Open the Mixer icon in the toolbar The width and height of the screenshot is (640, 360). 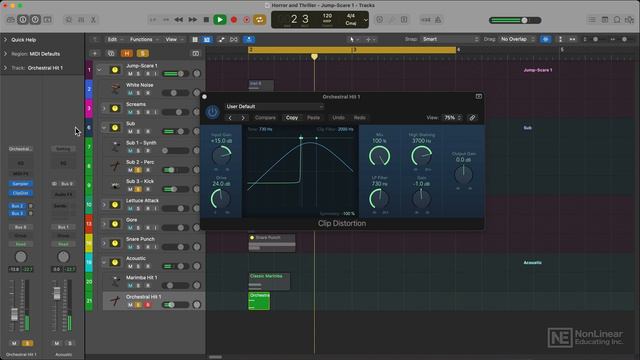click(x=81, y=20)
